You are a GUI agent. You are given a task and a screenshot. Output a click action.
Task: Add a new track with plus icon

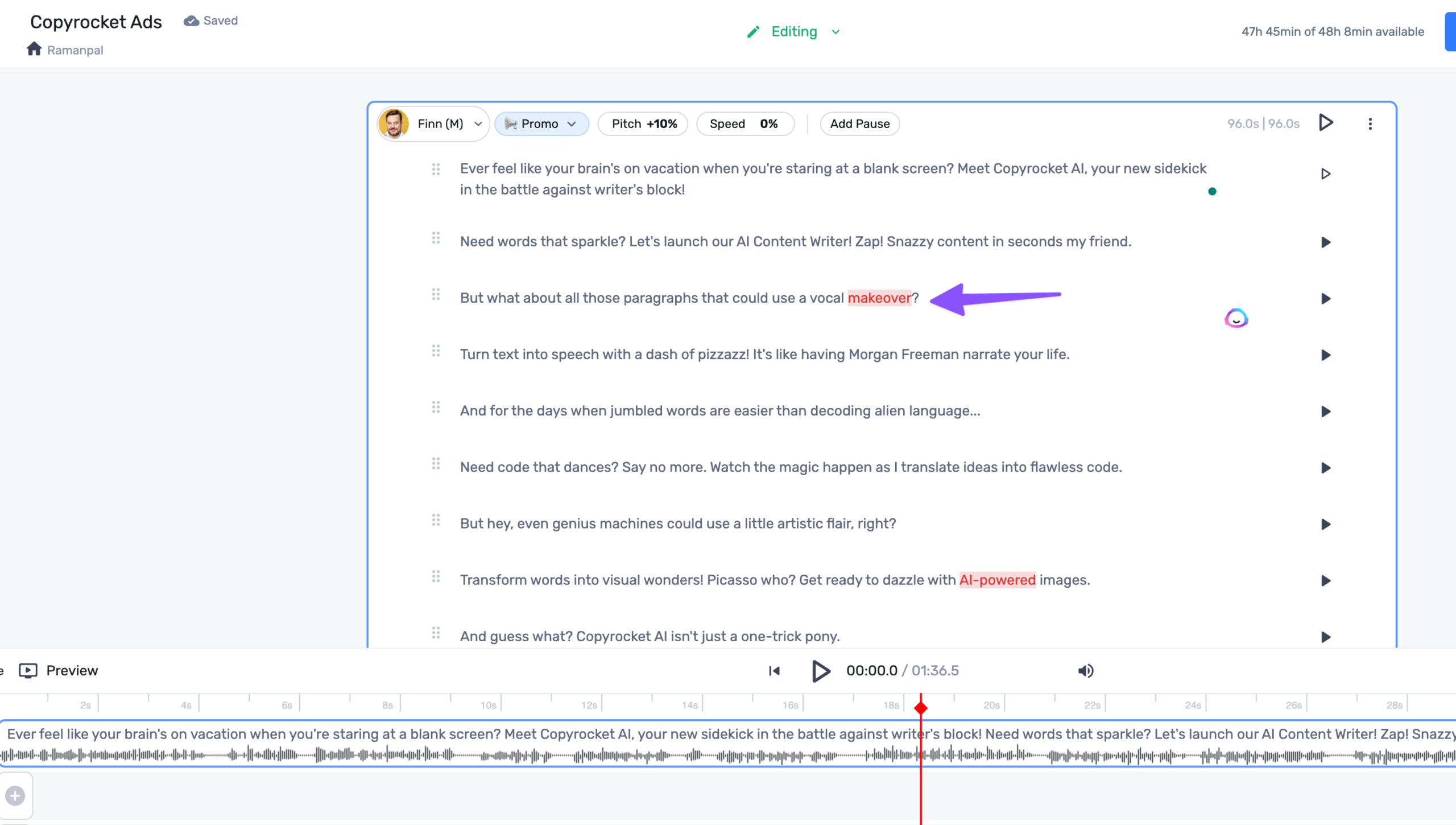point(15,795)
